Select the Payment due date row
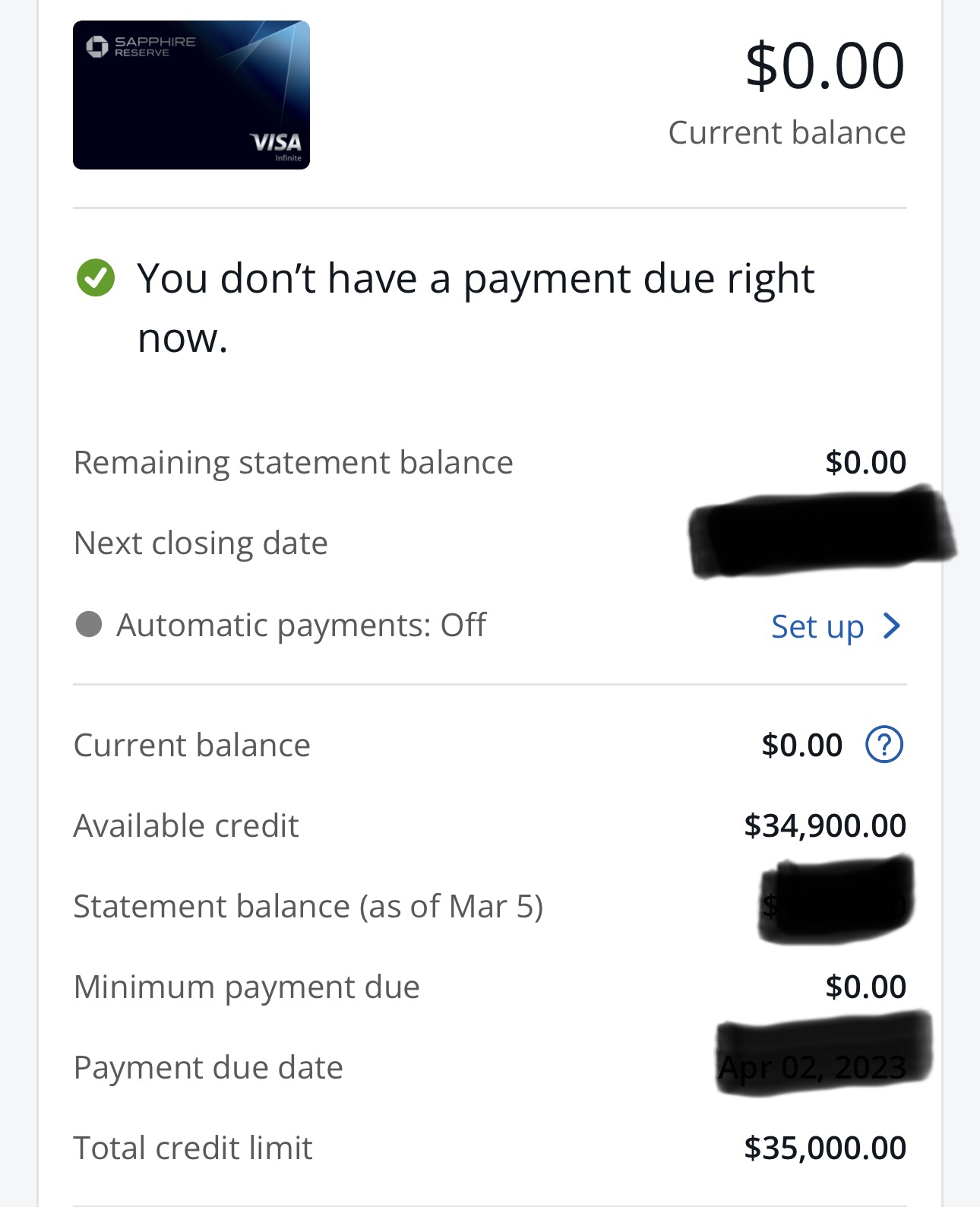The height and width of the screenshot is (1207, 980). 207,1067
